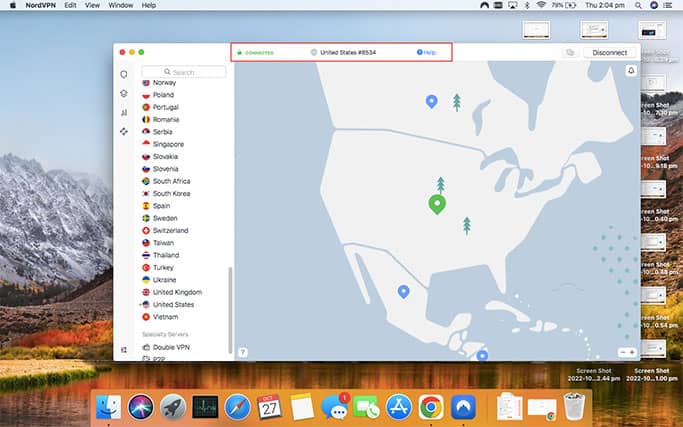Launch Safari from the Dock

(237, 407)
